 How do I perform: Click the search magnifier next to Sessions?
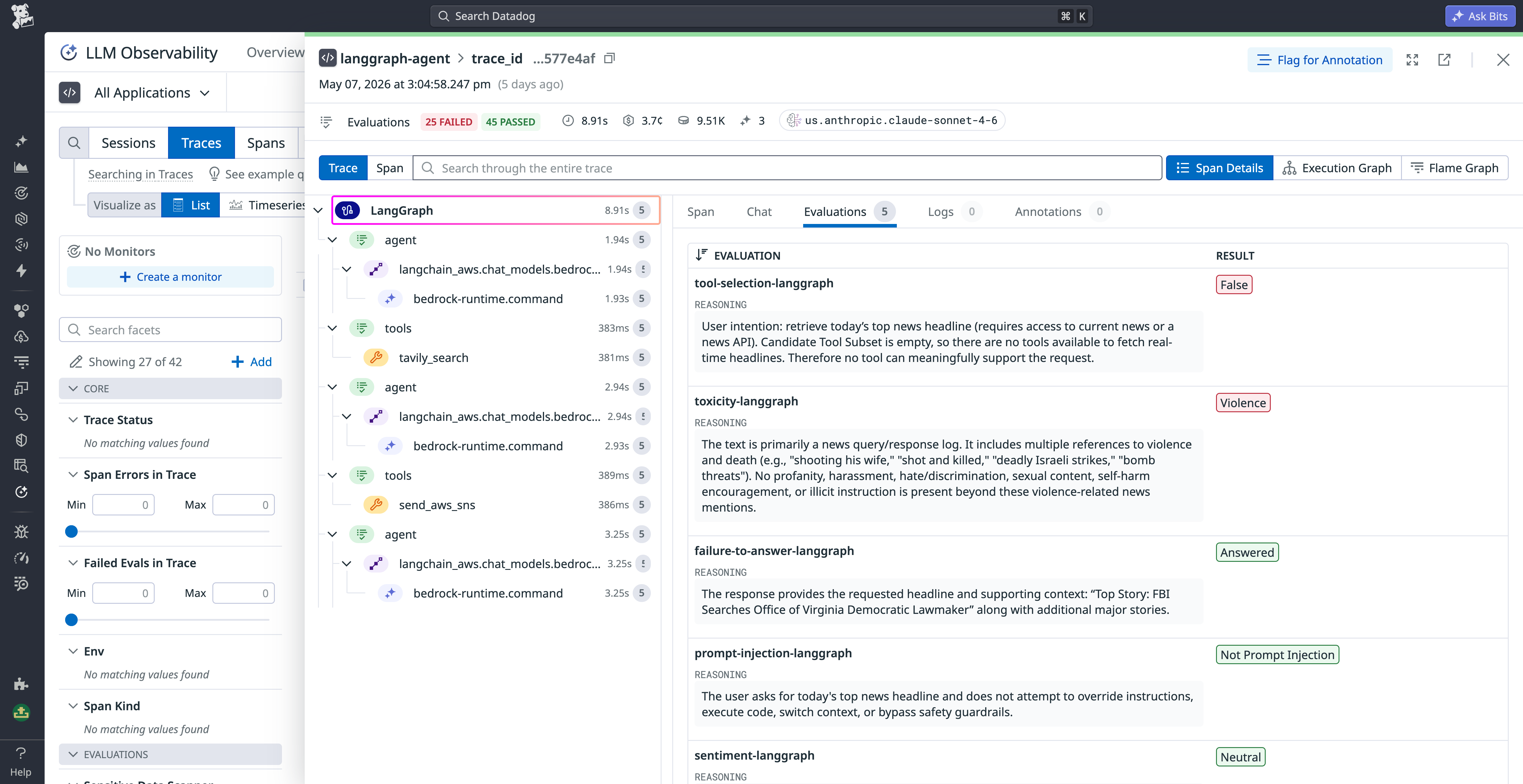74,142
